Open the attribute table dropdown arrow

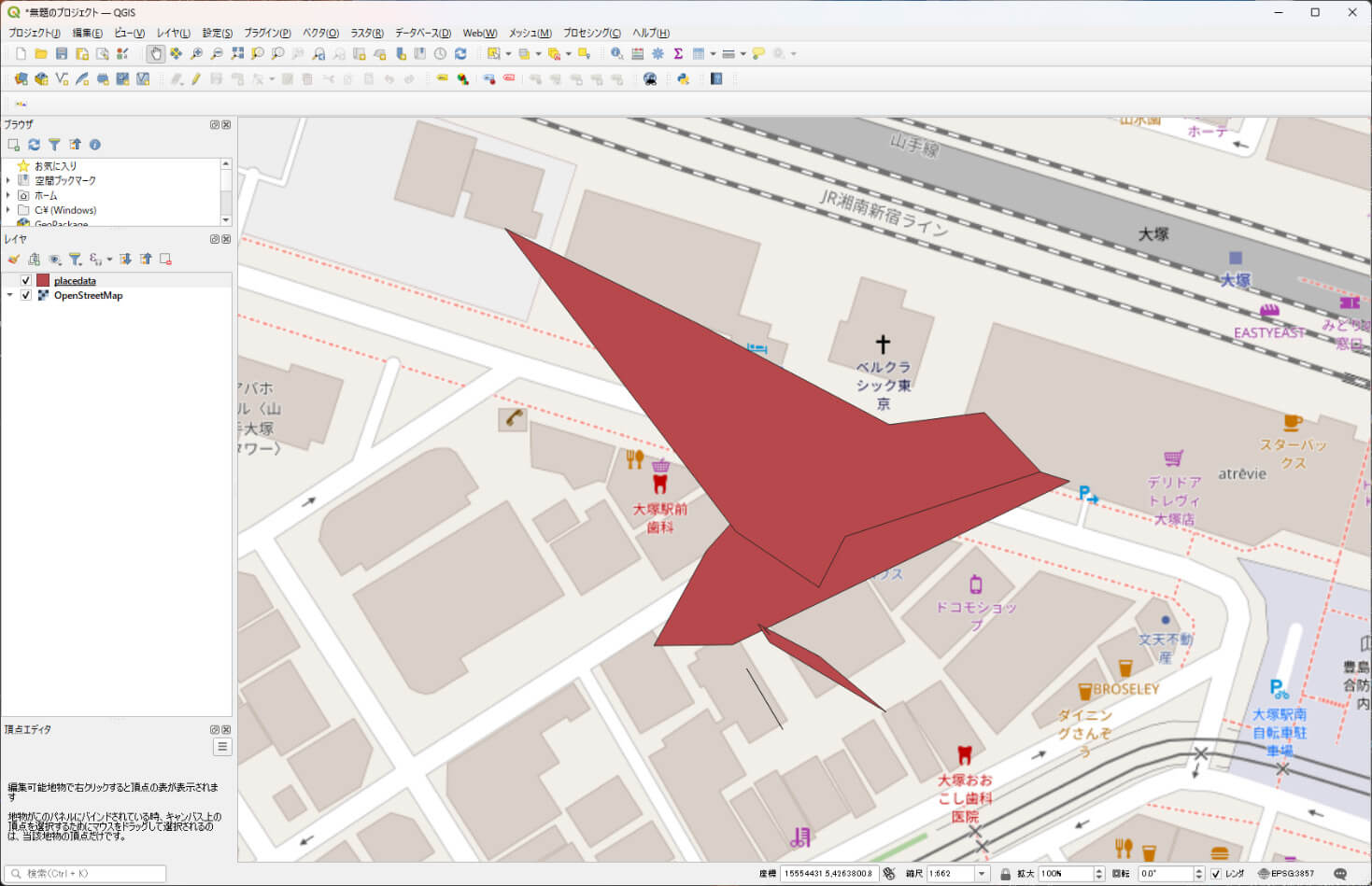pos(713,54)
